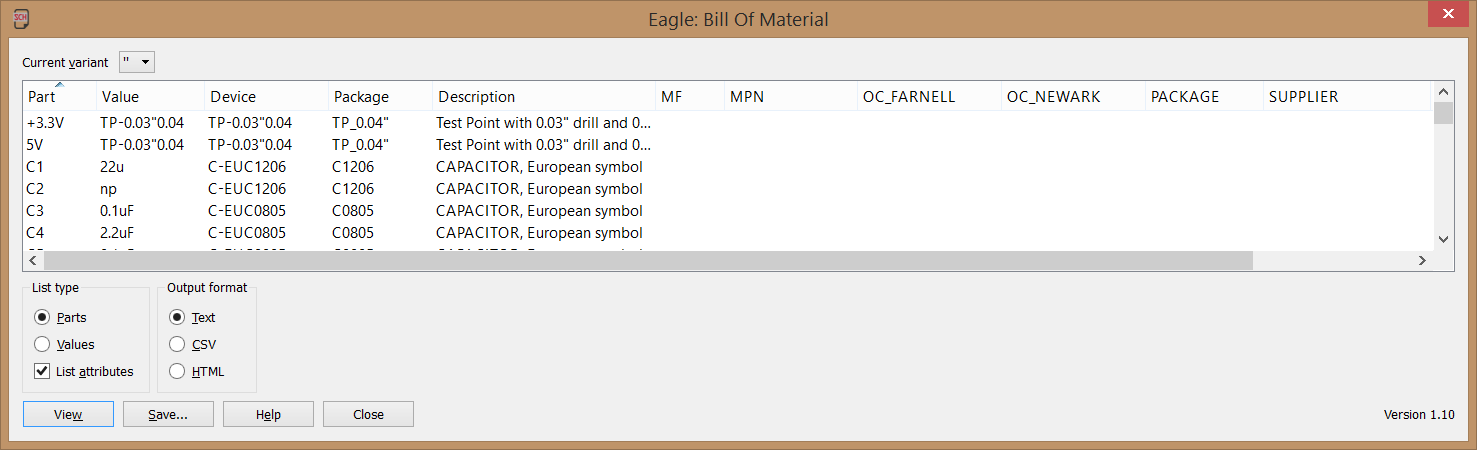This screenshot has height=450, width=1477.
Task: Click the Save... button
Action: pyautogui.click(x=168, y=414)
